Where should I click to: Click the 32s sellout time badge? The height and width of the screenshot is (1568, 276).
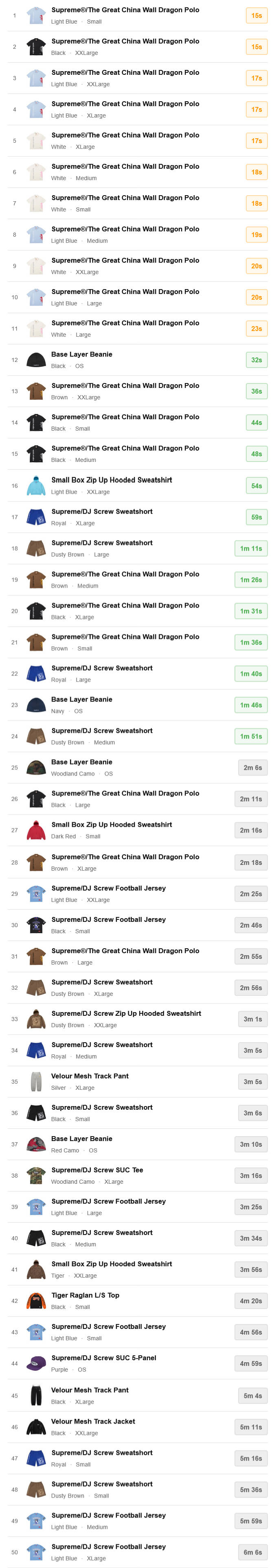pyautogui.click(x=256, y=360)
